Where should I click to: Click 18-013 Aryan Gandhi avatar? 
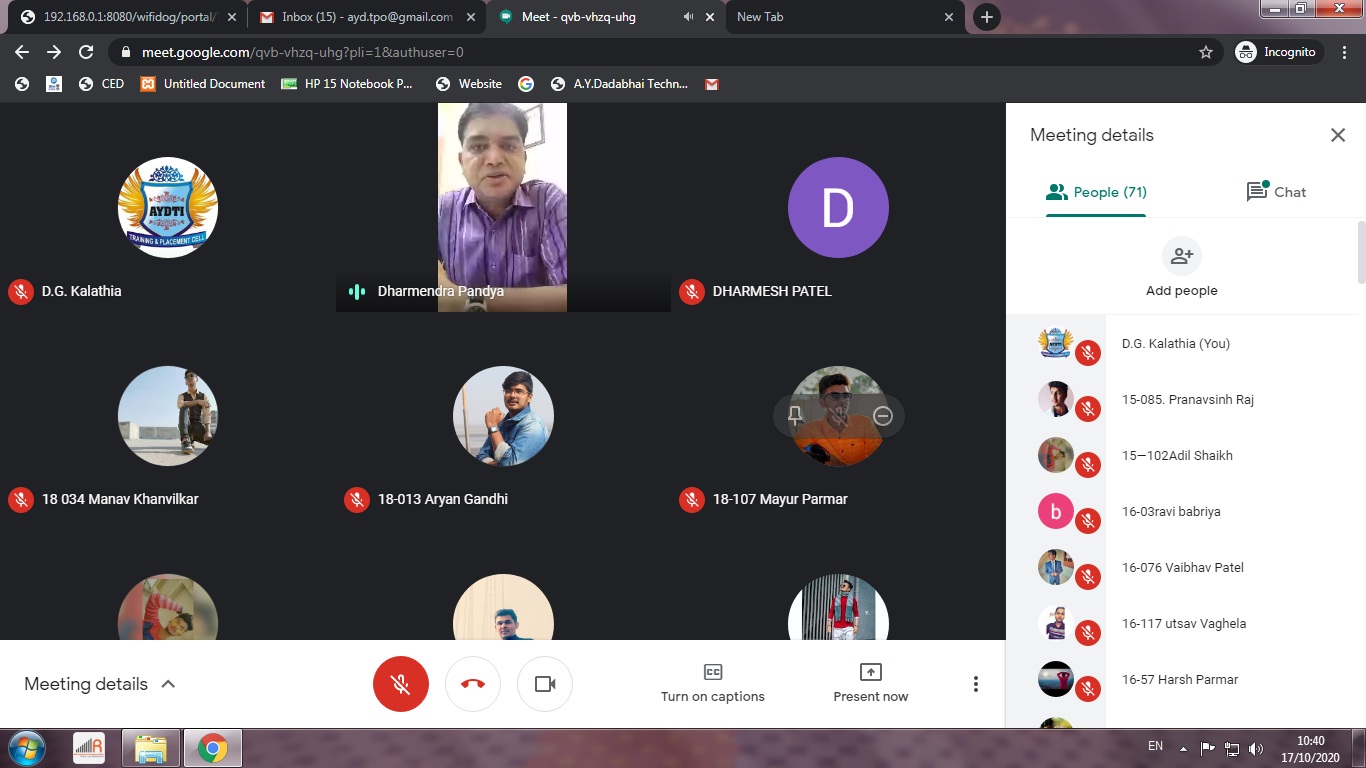pyautogui.click(x=503, y=416)
